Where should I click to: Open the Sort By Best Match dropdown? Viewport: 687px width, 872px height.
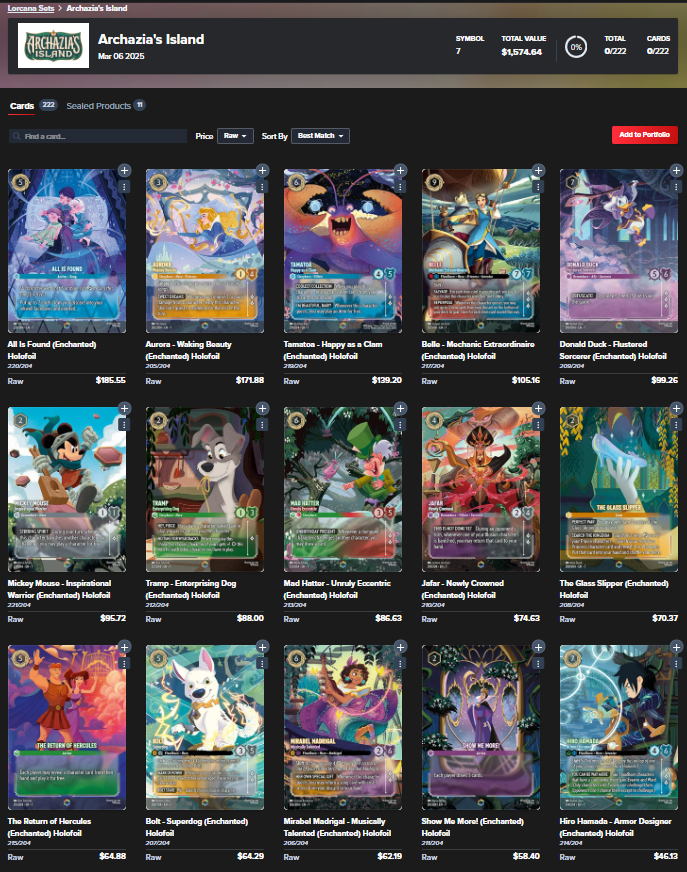320,136
